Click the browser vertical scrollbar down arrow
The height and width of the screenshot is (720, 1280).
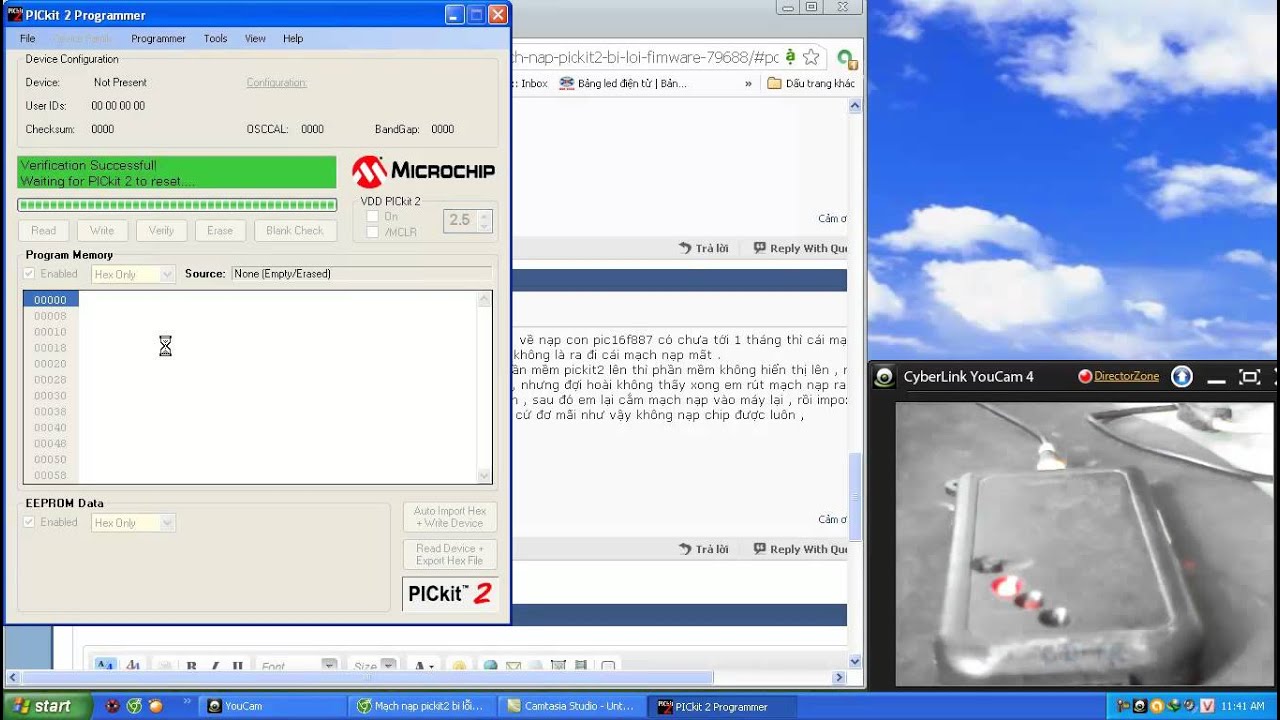(855, 661)
